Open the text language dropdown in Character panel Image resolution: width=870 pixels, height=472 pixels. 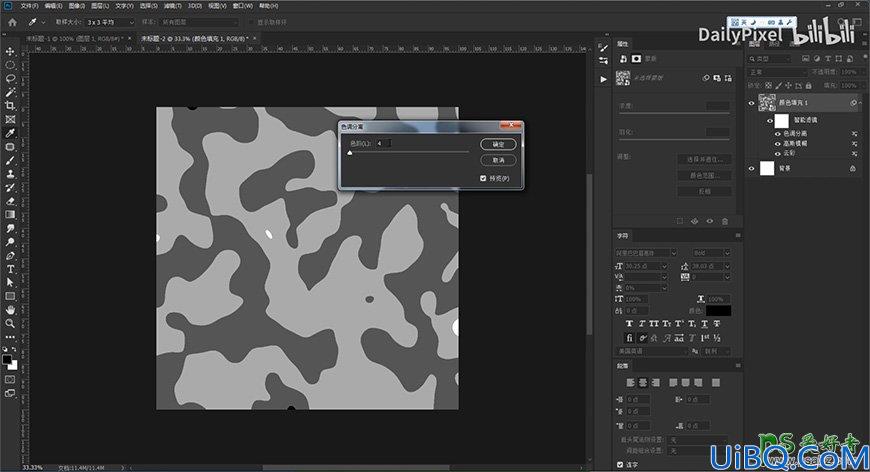652,352
